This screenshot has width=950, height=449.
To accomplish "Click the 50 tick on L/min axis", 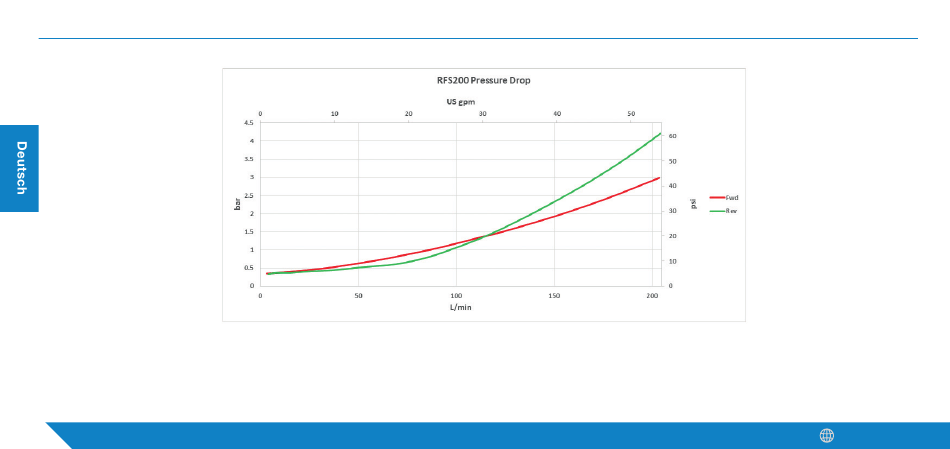I will [x=358, y=296].
